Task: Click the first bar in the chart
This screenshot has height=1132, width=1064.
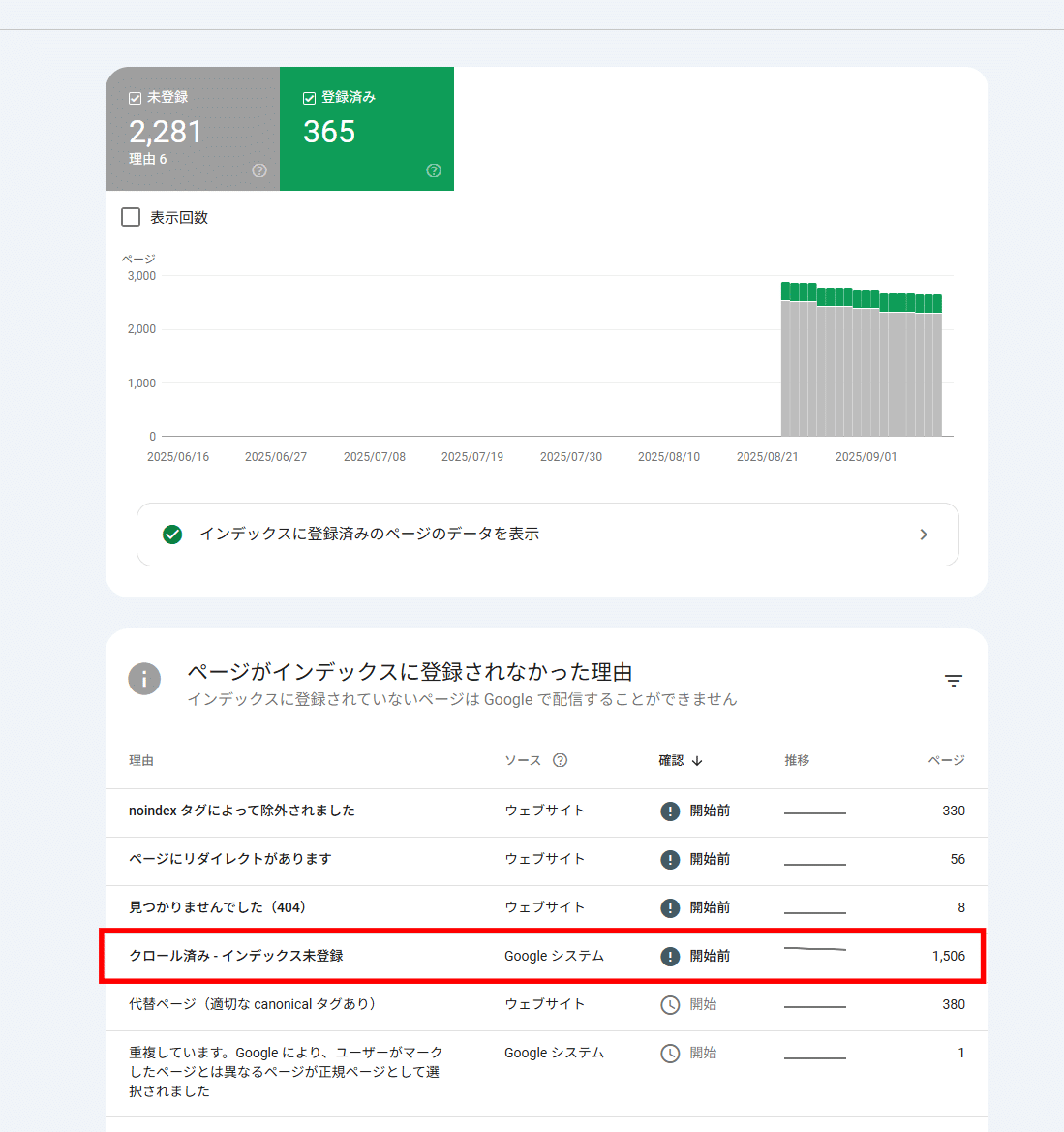Action: click(785, 359)
